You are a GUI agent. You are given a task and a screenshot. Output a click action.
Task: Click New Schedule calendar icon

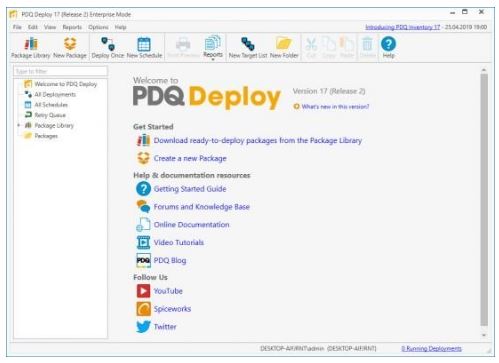pos(144,47)
